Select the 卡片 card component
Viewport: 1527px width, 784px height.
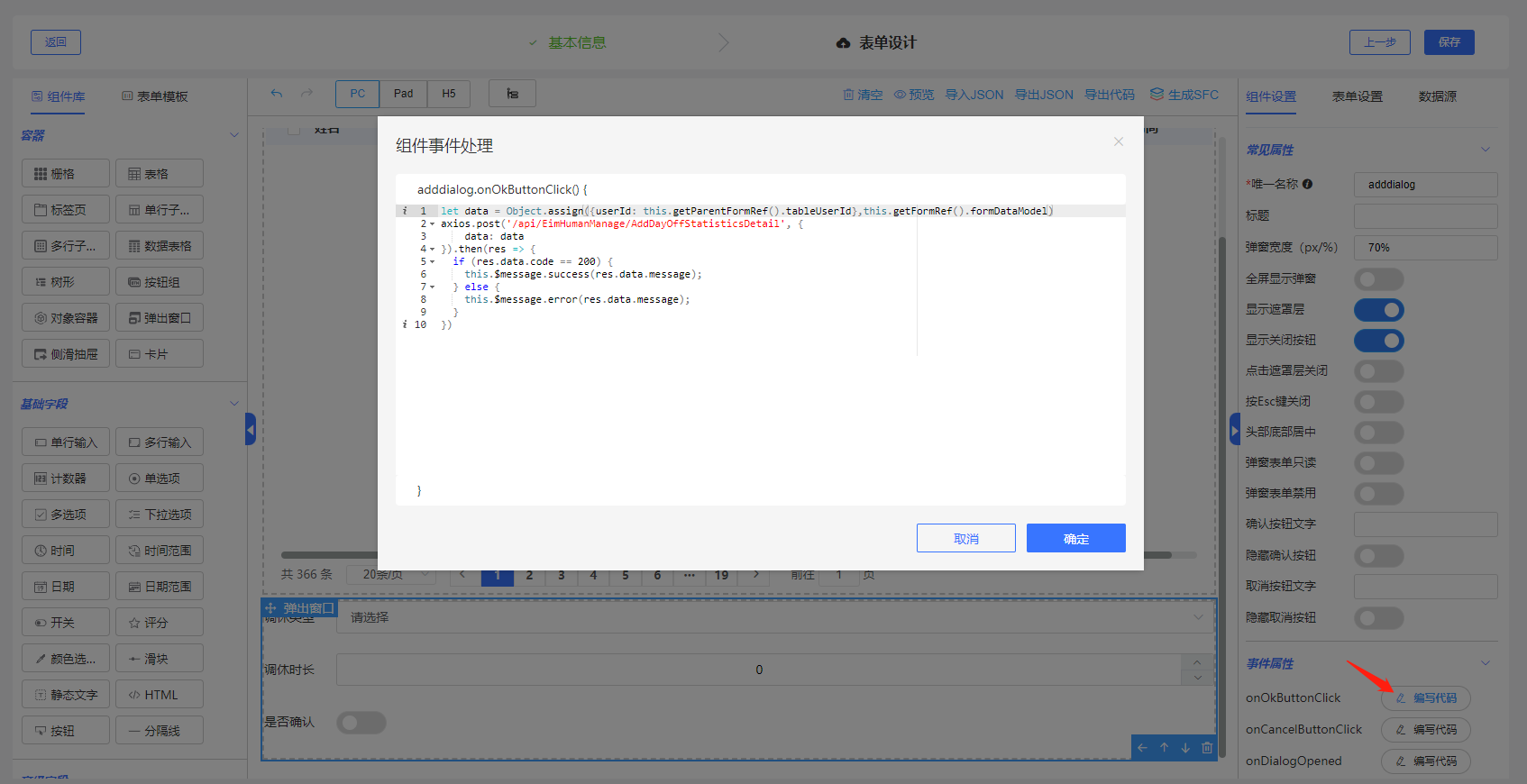click(x=160, y=353)
